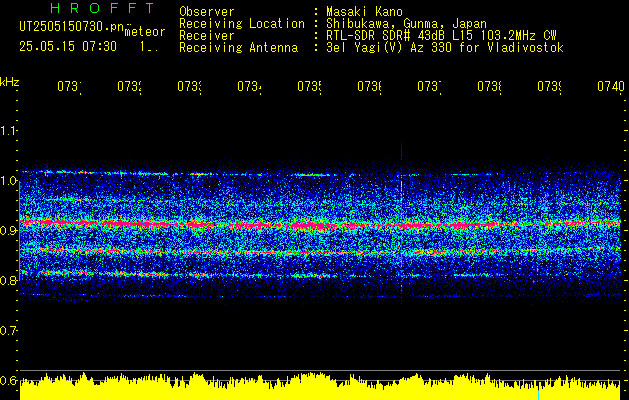This screenshot has height=400, width=629.
Task: Click the 3el Yagi(V) Az 330 for Vladivostok text
Action: pos(445,48)
